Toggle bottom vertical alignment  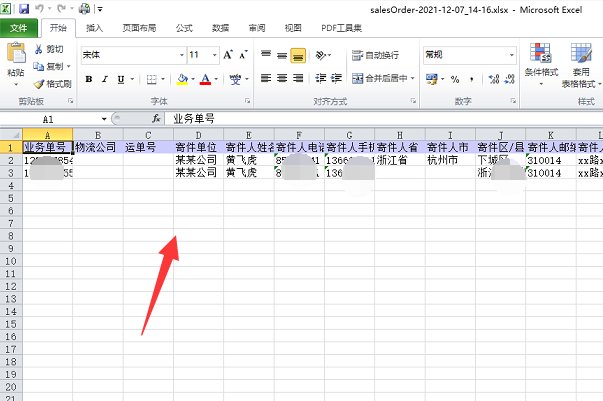[298, 56]
